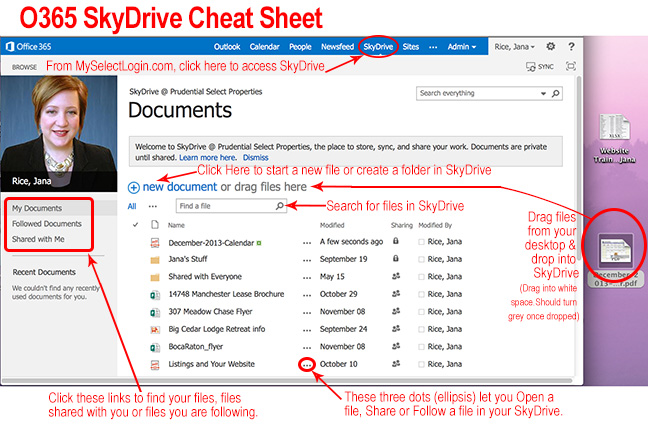Toggle presence checkbox in 307 Meadow Chase Flyer row
This screenshot has height=442, width=648.
[421, 312]
